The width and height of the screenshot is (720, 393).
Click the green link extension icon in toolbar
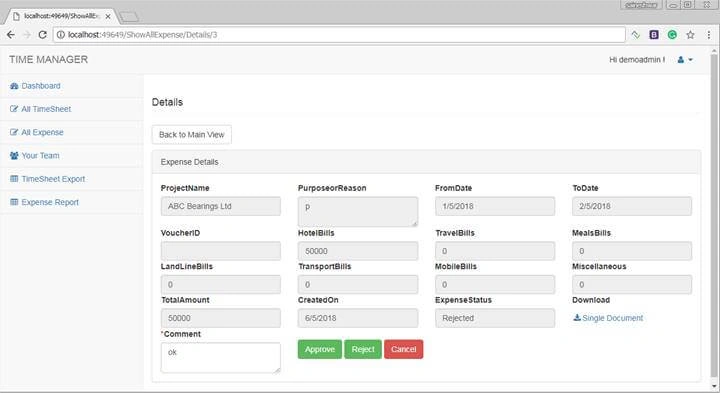tap(636, 35)
